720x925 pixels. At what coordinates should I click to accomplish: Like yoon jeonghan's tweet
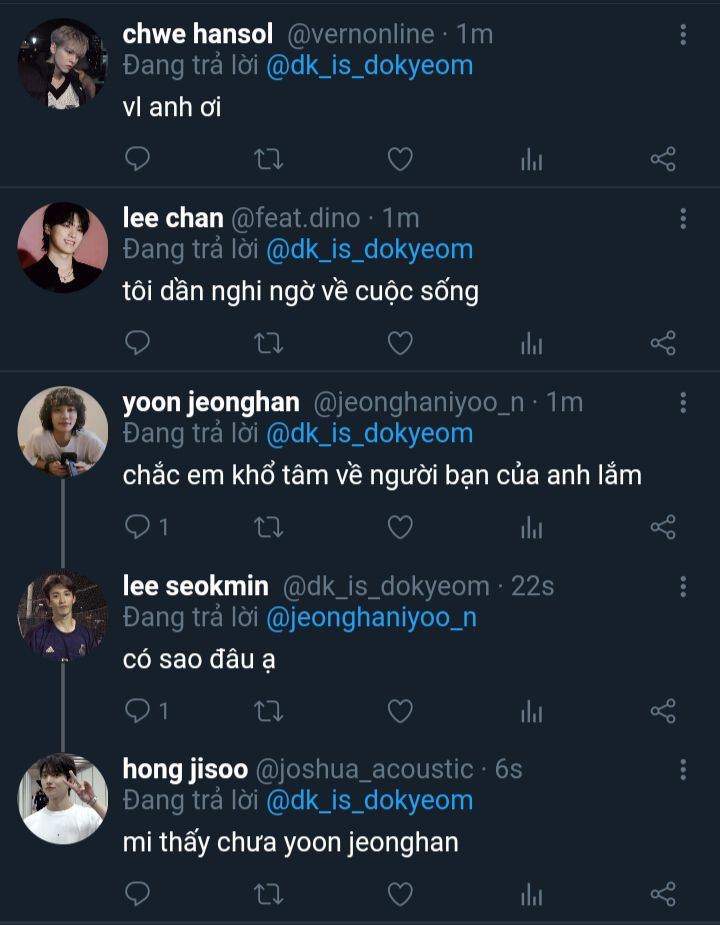pos(400,527)
